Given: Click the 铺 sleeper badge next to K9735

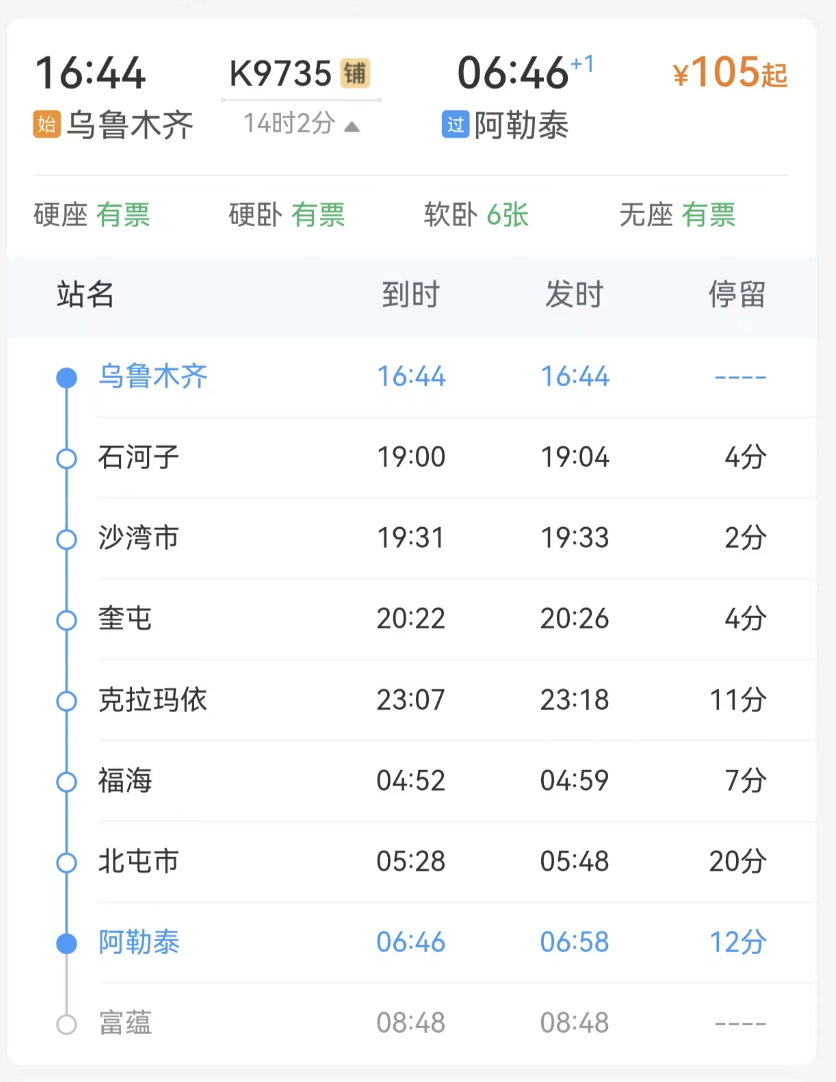Looking at the screenshot, I should coord(355,73).
